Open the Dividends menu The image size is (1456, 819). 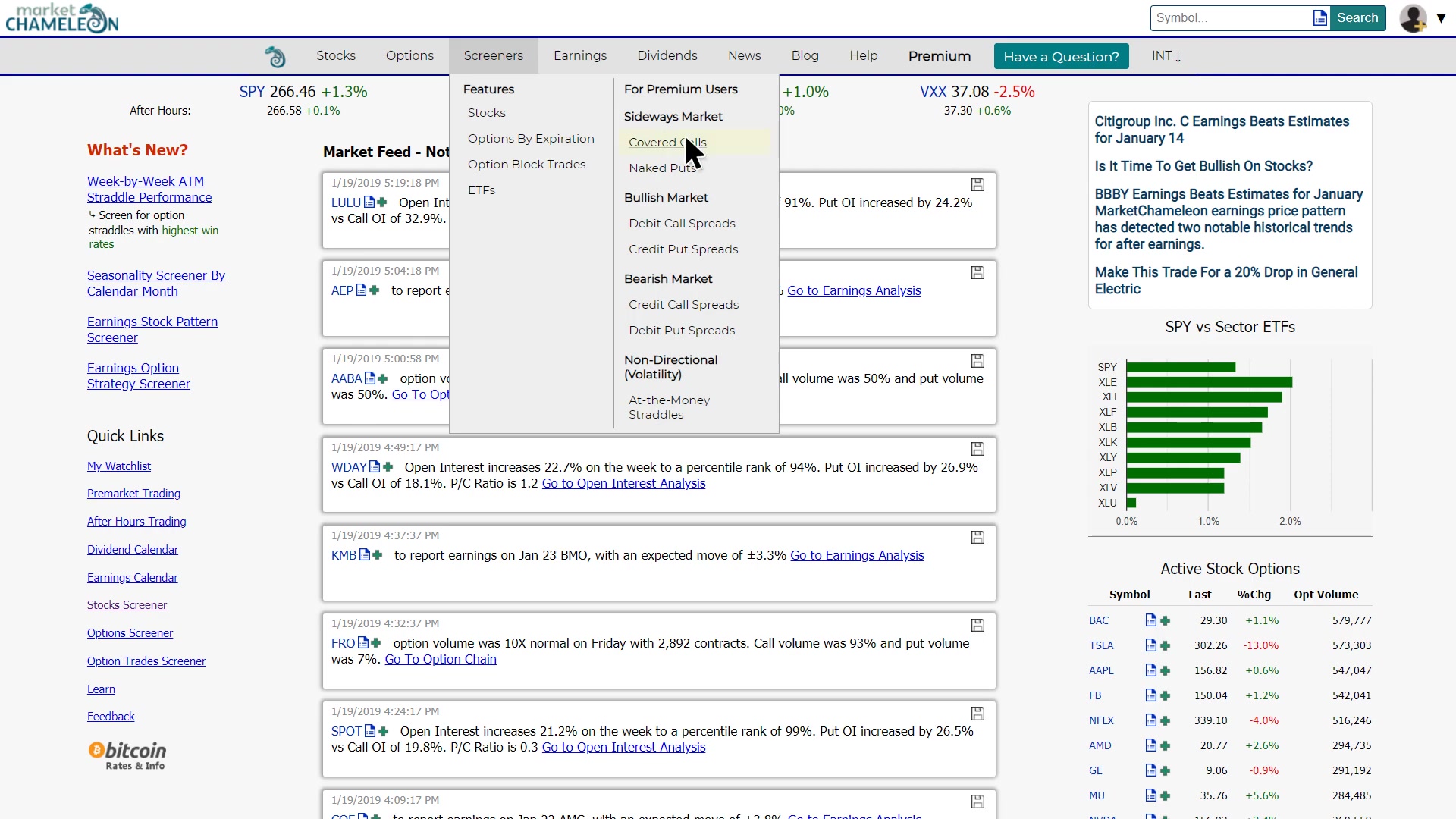(667, 56)
